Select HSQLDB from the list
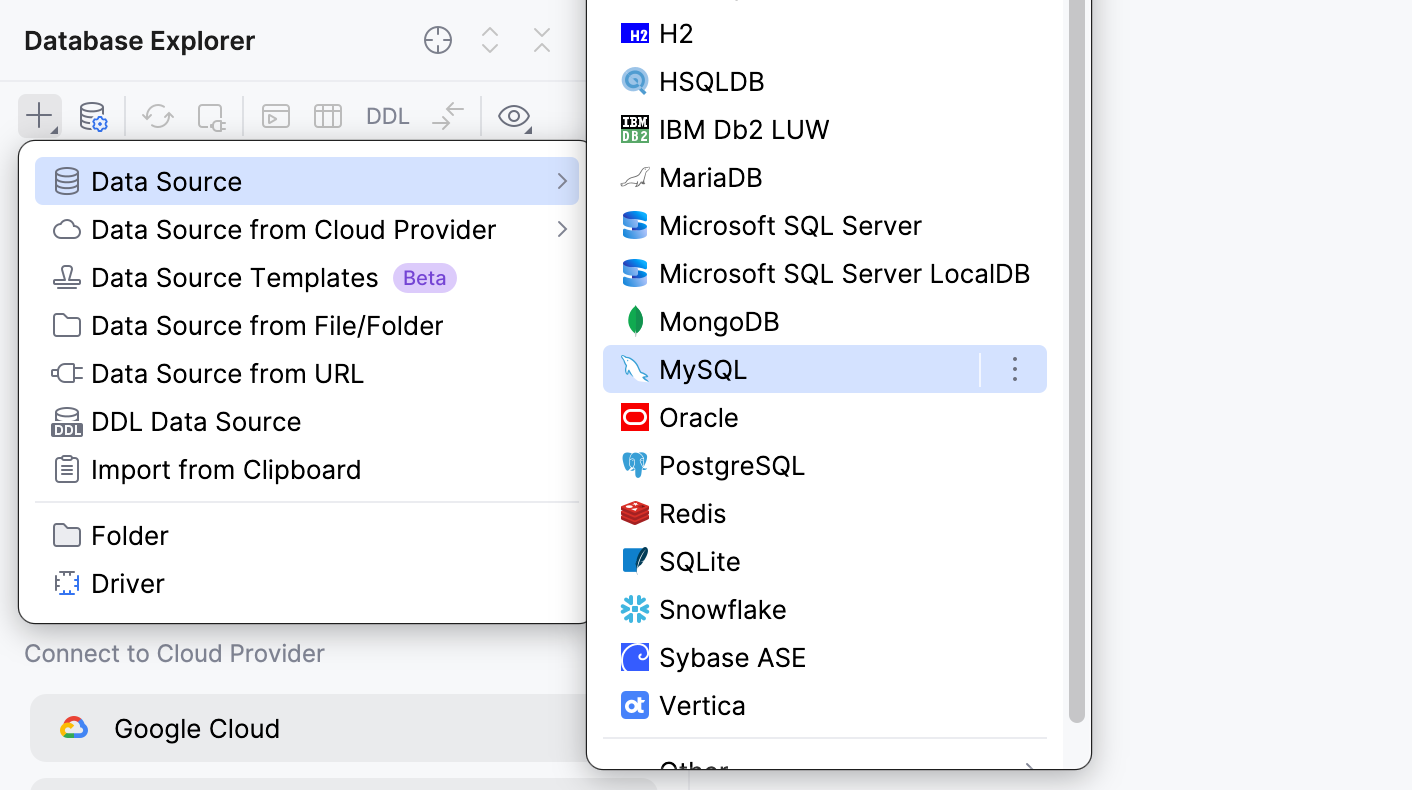 click(825, 81)
